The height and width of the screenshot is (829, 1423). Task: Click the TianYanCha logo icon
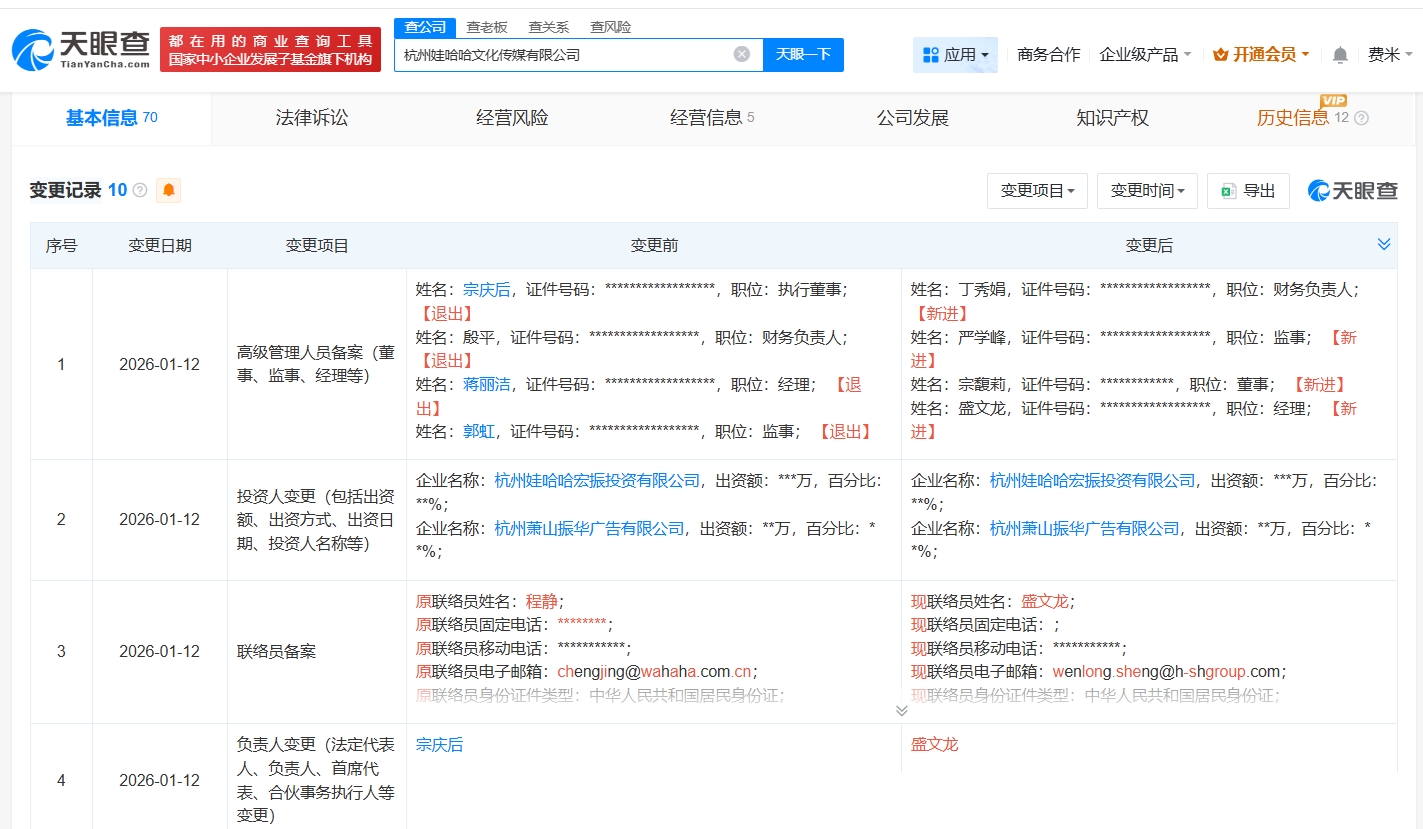(x=33, y=49)
